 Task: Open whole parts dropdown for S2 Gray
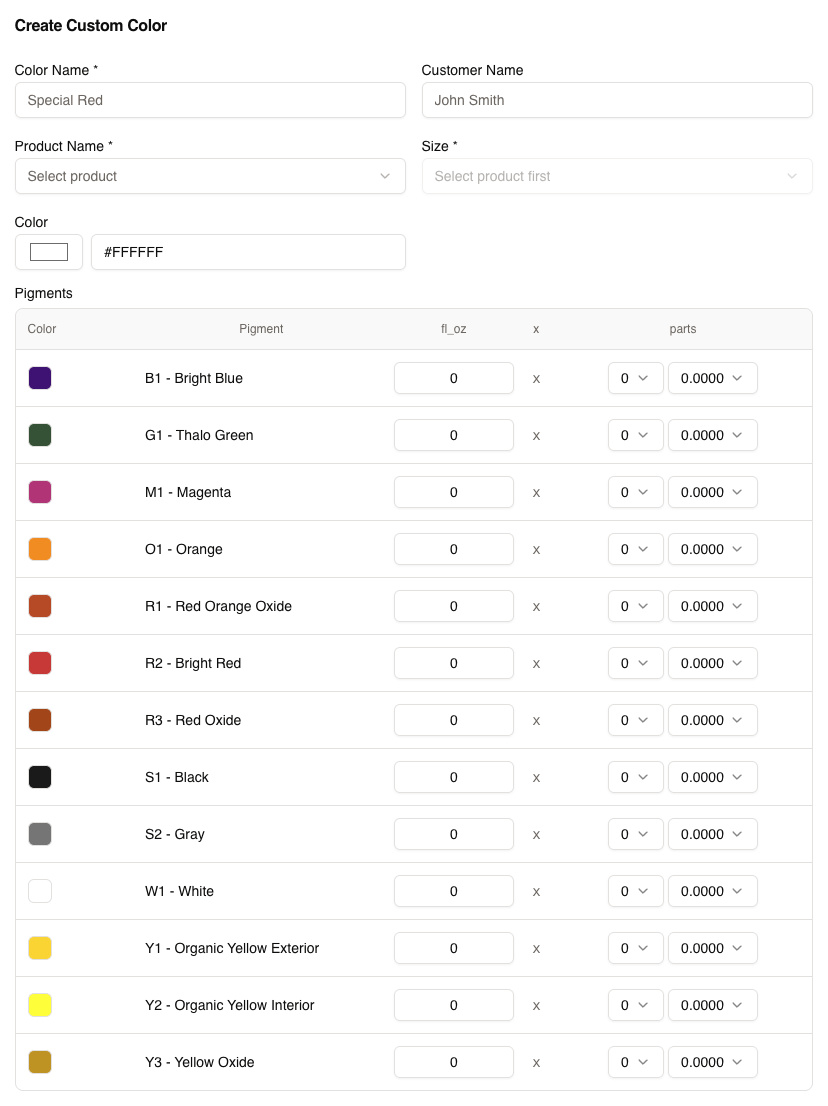(x=635, y=834)
